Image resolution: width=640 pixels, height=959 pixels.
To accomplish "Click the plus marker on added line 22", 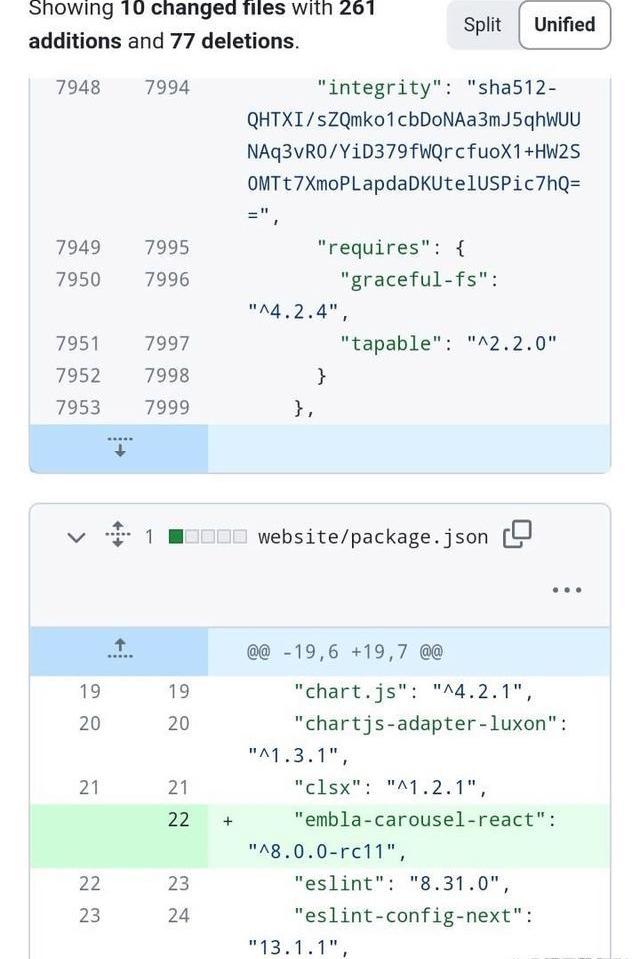I will 228,821.
